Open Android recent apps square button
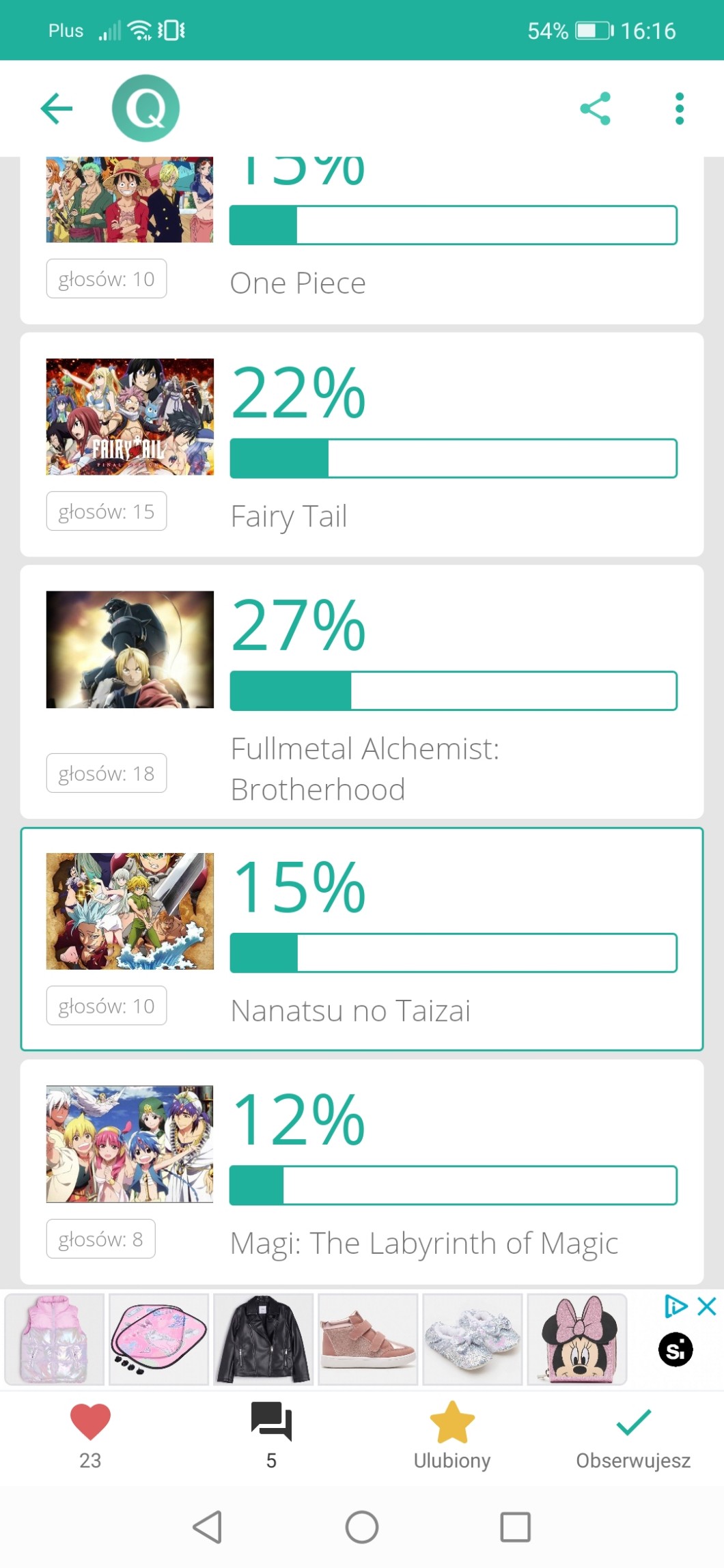This screenshot has width=724, height=1568. [x=515, y=1527]
